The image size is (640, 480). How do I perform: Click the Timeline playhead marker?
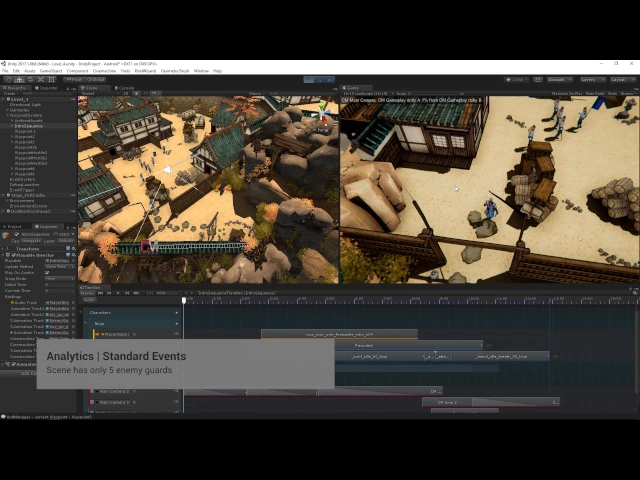point(184,300)
